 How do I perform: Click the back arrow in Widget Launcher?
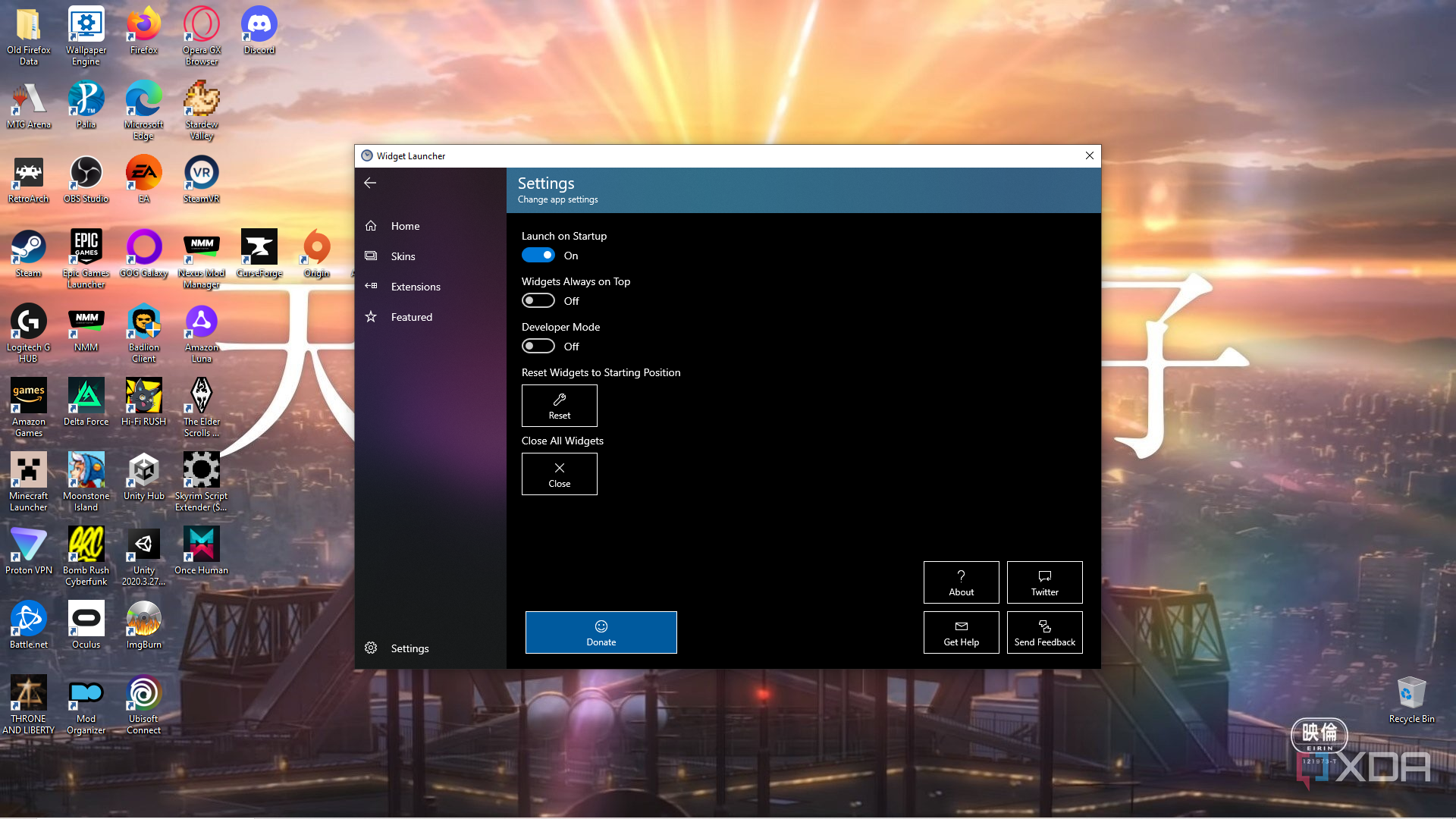tap(370, 183)
